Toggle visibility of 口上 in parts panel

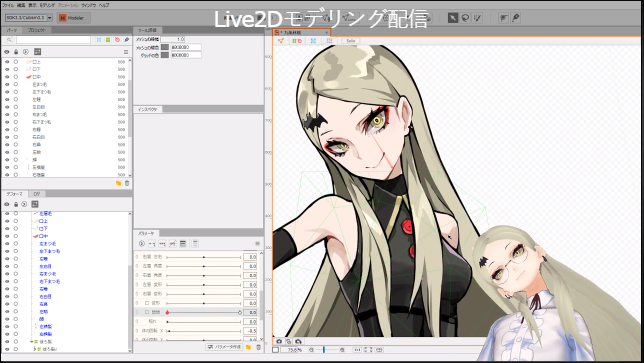(x=7, y=62)
